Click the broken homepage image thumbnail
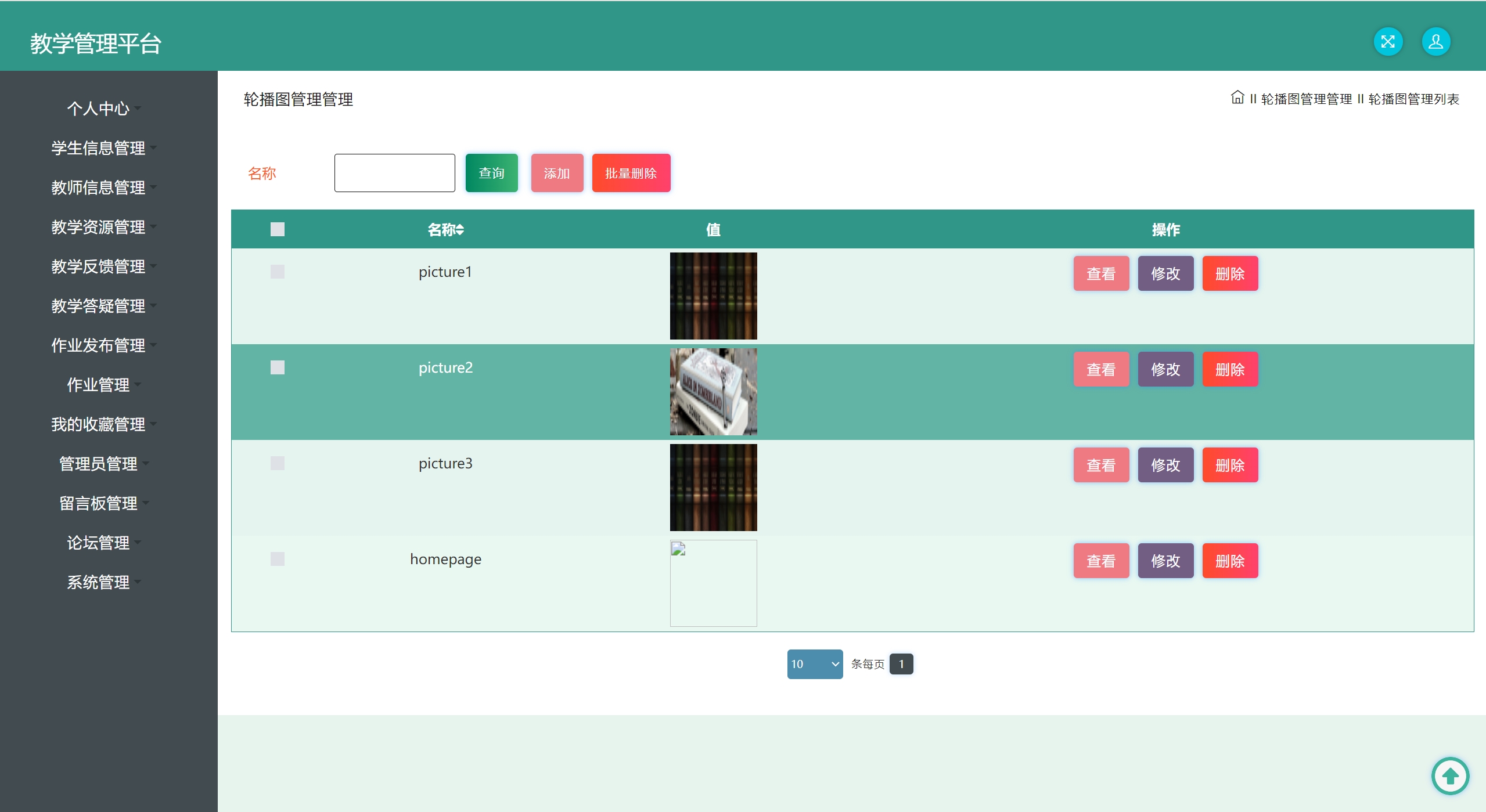 point(713,583)
